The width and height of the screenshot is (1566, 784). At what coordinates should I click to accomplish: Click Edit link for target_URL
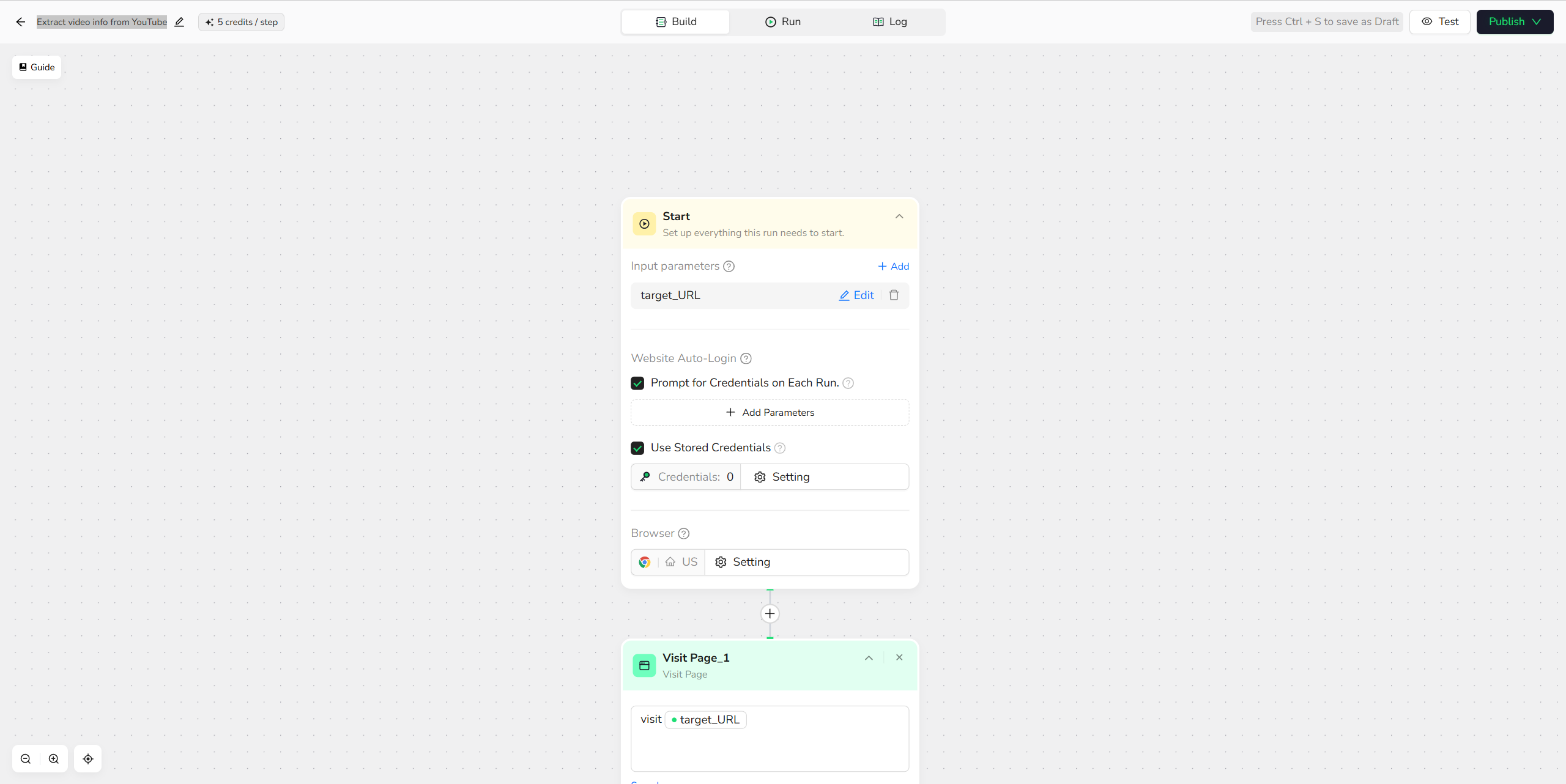coord(856,295)
